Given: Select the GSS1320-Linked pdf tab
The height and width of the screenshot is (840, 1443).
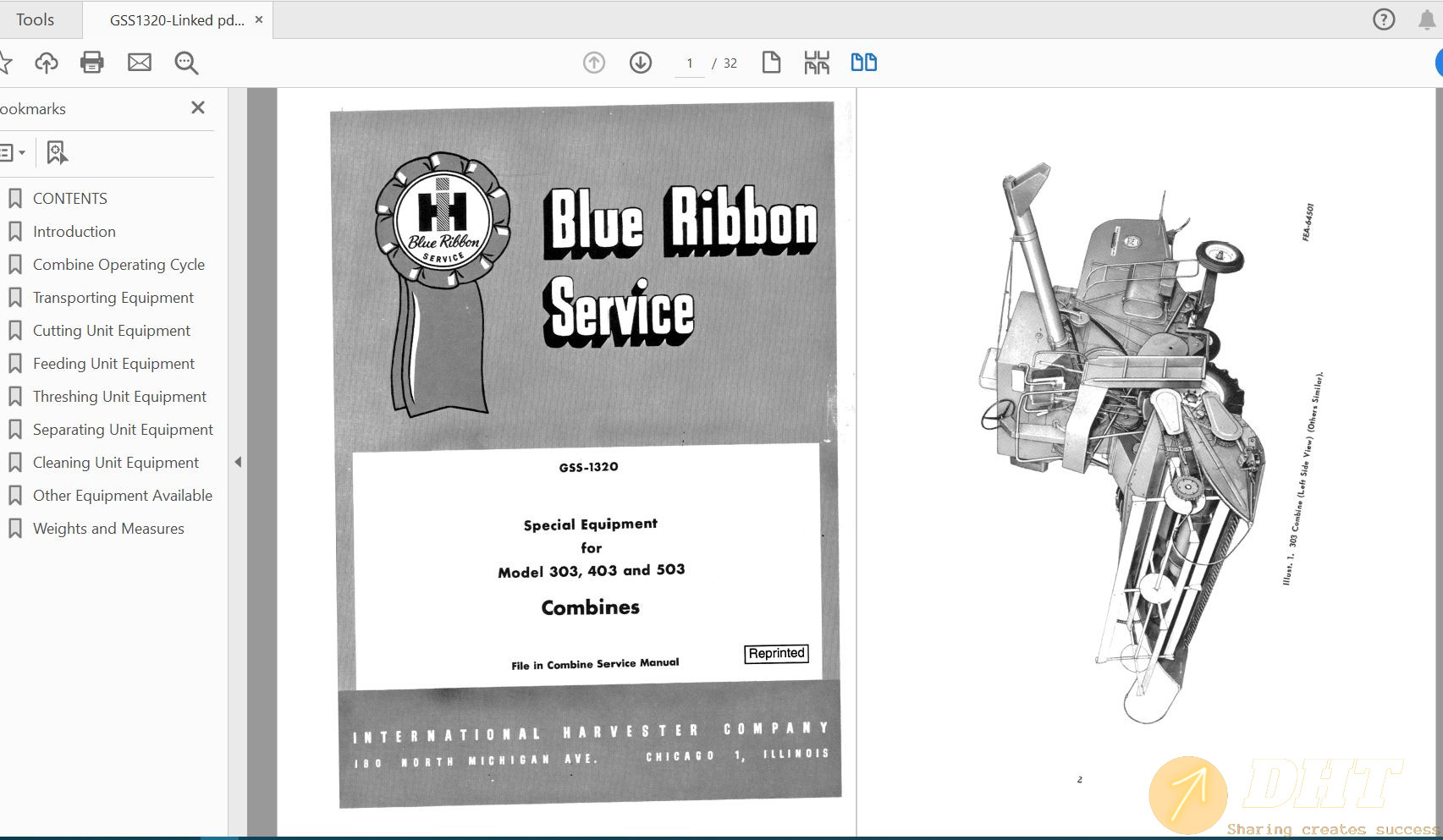Looking at the screenshot, I should (x=176, y=20).
